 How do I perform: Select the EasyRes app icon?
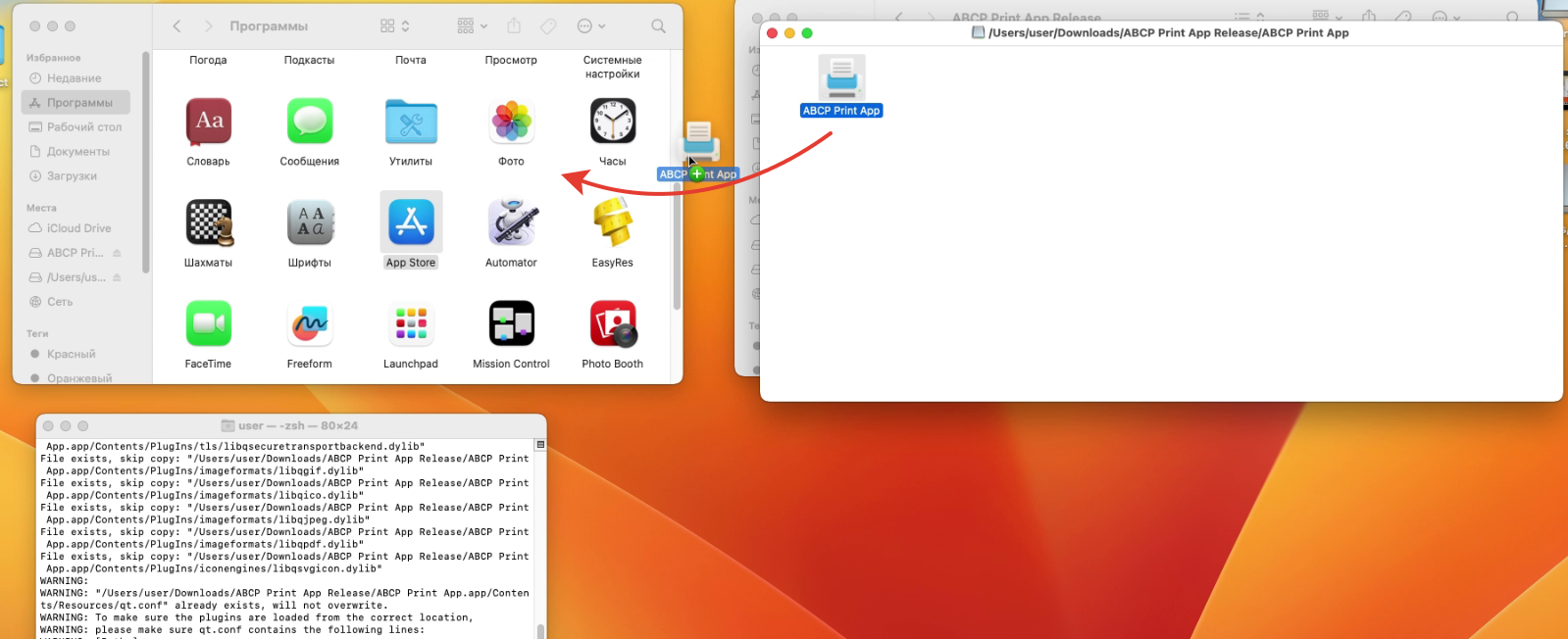click(613, 222)
